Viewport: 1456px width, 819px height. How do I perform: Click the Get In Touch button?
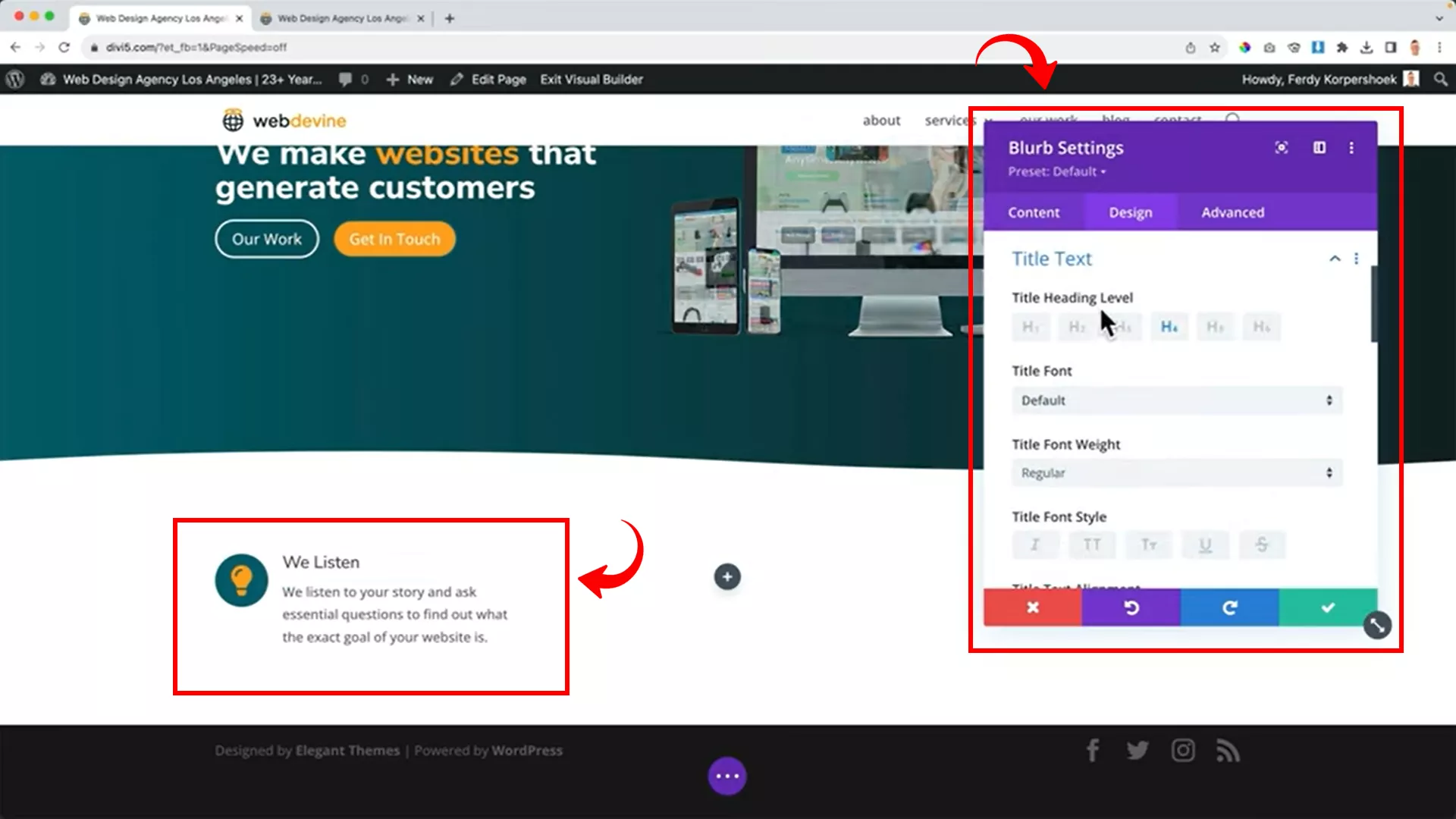coord(394,239)
